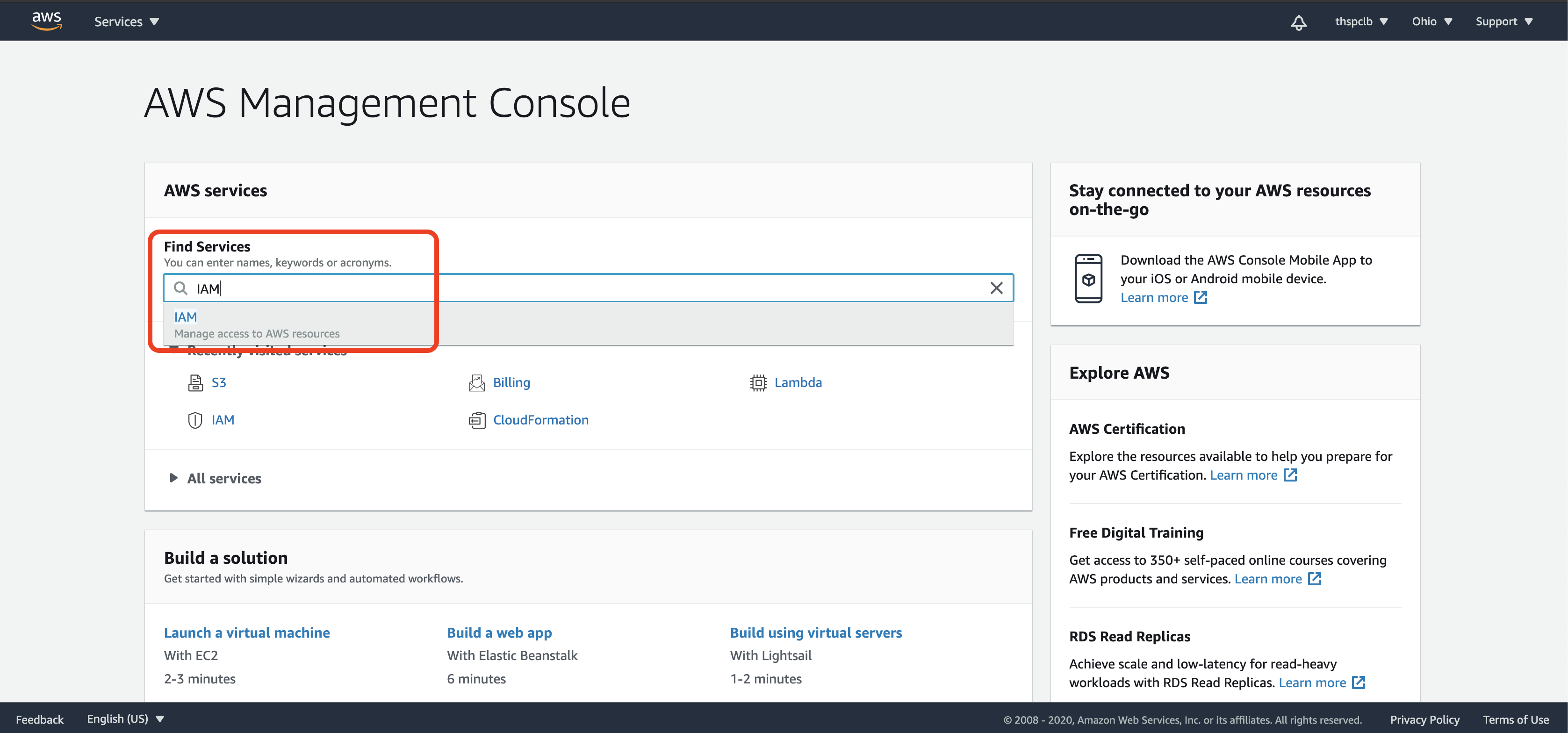Open the CloudFormation service link

tap(540, 420)
